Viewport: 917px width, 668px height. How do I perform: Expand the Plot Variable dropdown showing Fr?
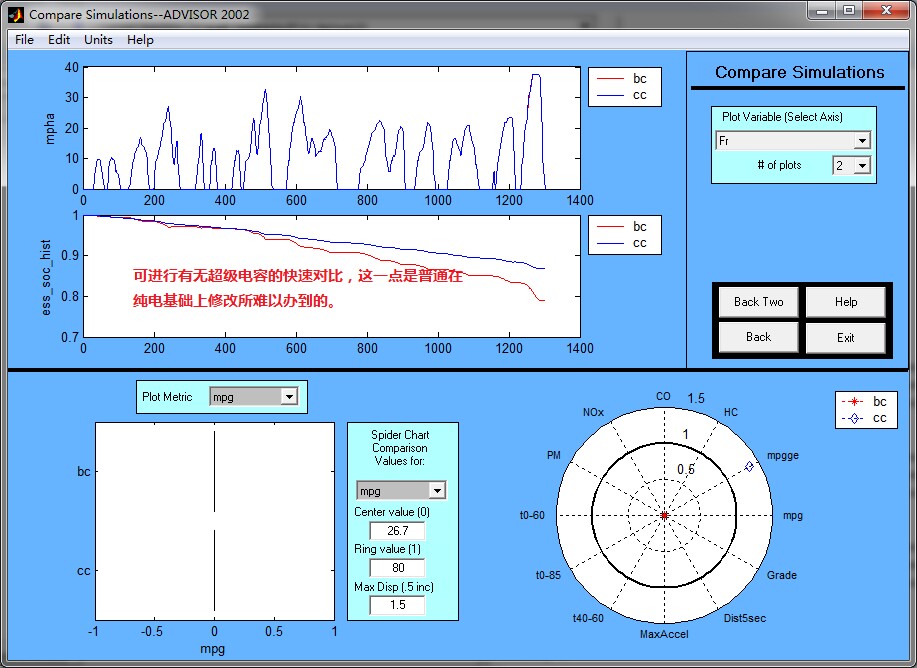pos(793,140)
